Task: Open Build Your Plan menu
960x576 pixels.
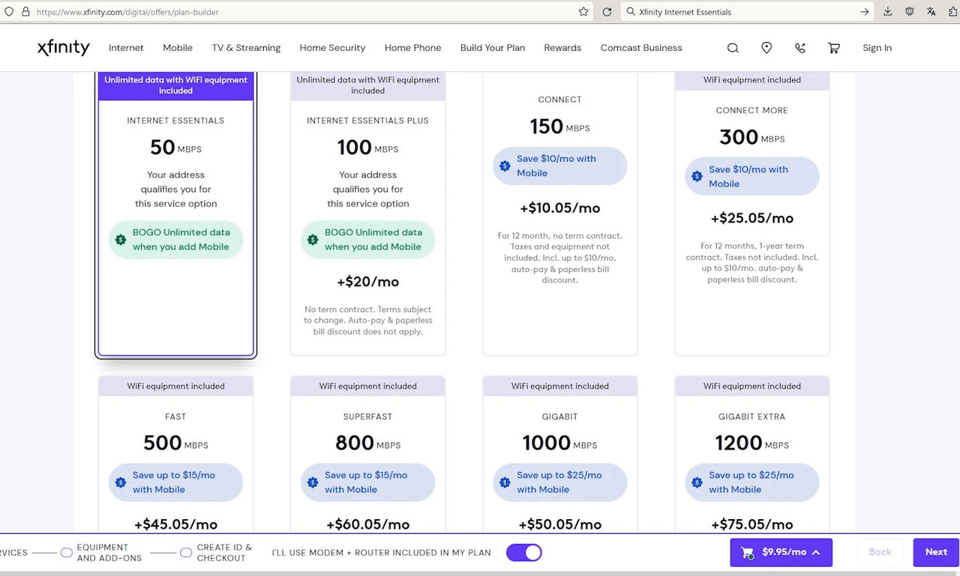Action: click(x=492, y=48)
